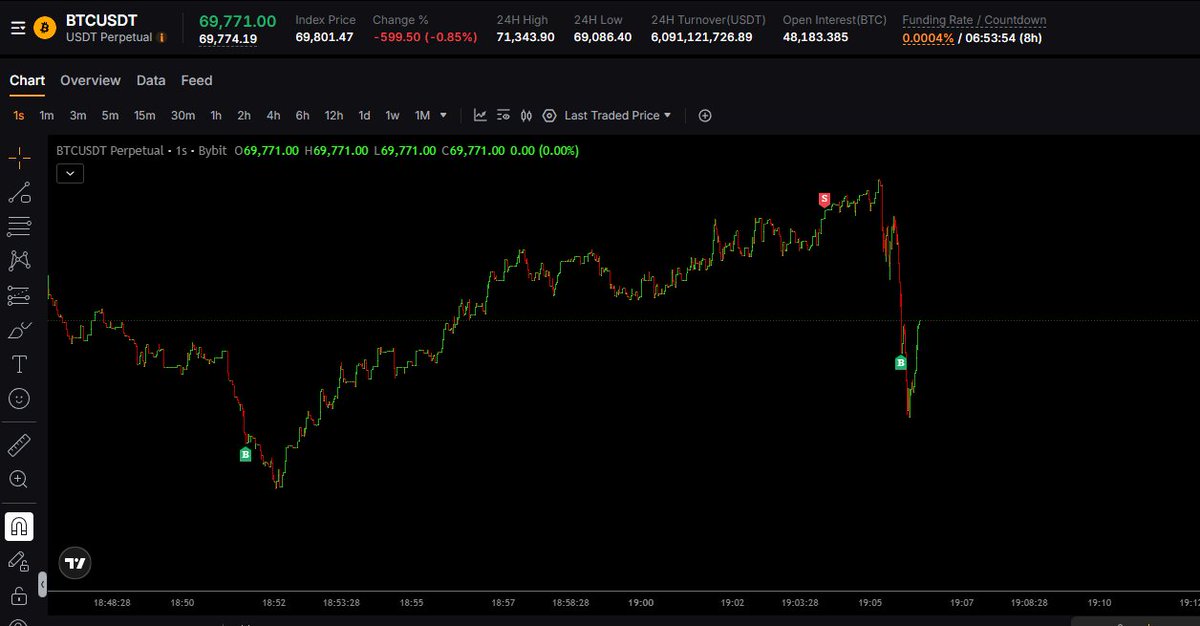Click the B buy marker near 18:52
1200x626 pixels.
coord(245,455)
